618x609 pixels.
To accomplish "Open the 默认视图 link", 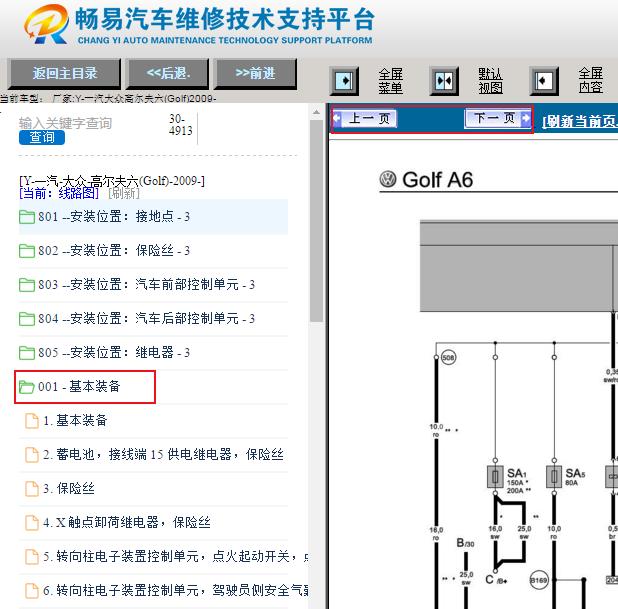I will 490,80.
